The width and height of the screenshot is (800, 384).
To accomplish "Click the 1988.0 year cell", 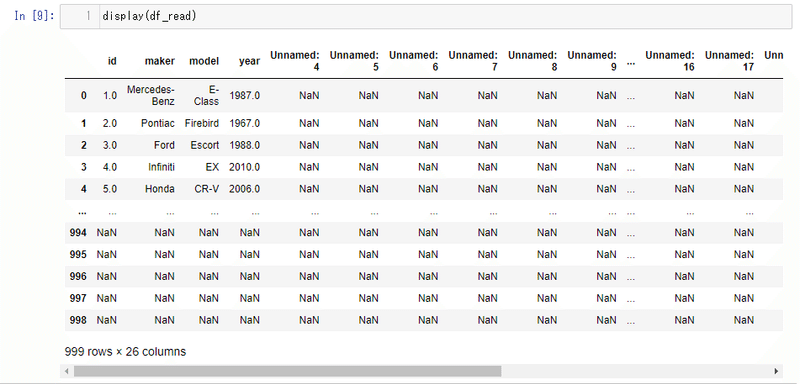I will point(244,145).
